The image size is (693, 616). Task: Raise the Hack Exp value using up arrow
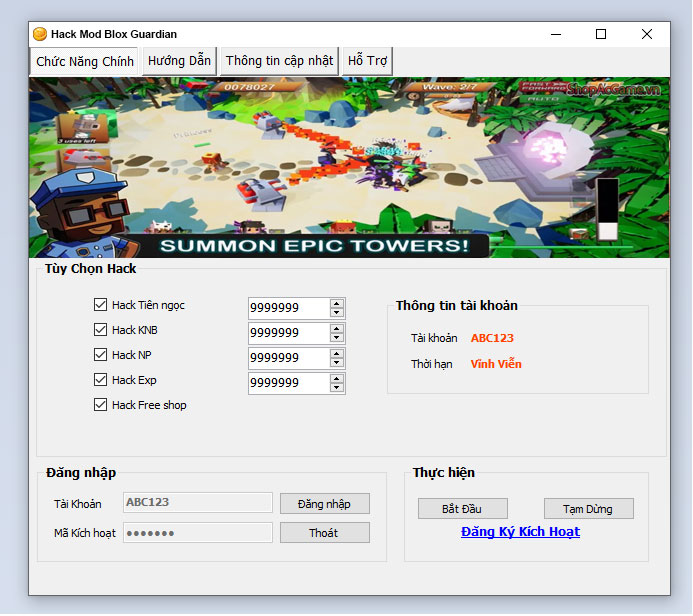click(337, 379)
